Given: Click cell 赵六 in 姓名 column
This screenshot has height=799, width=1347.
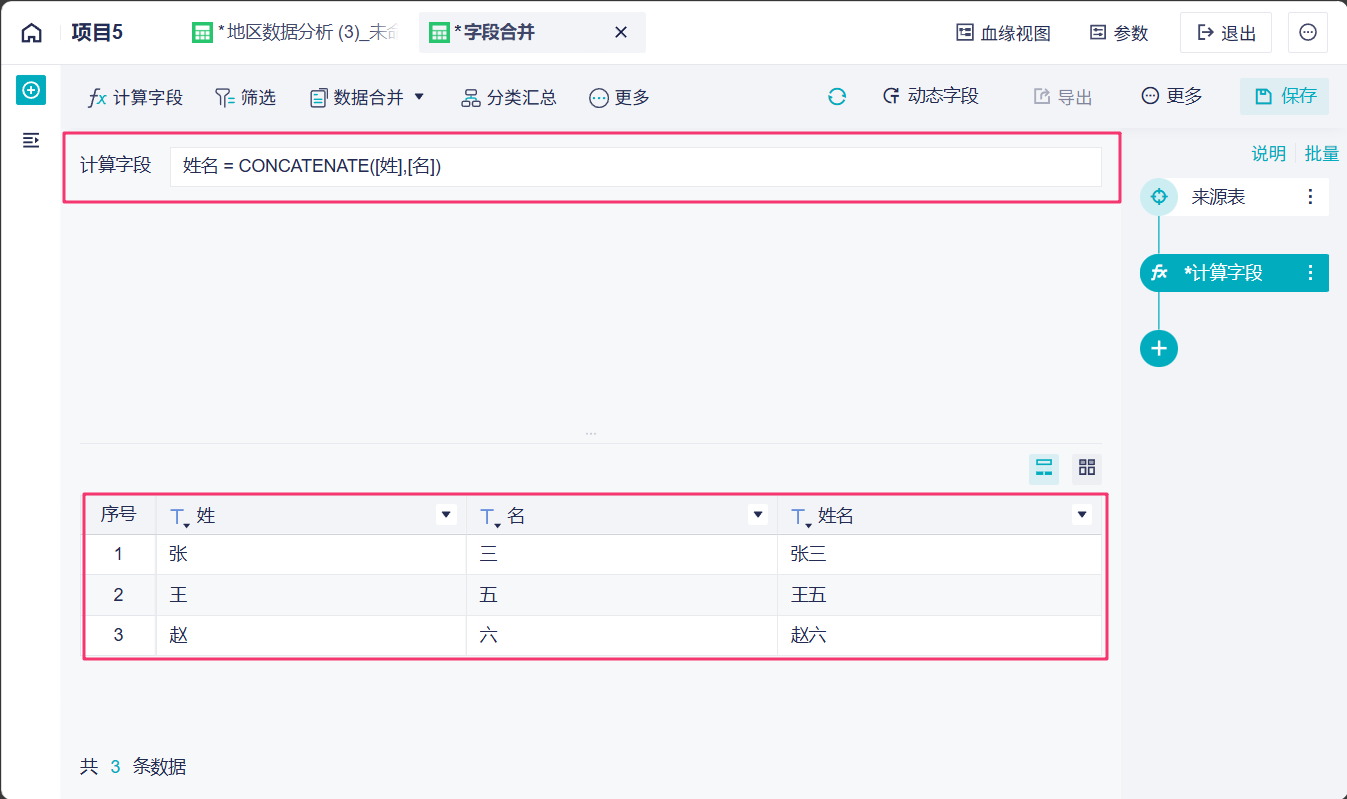Looking at the screenshot, I should tap(939, 635).
